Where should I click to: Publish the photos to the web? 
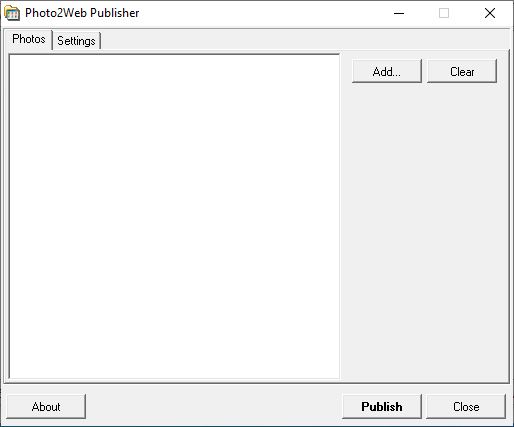(382, 406)
